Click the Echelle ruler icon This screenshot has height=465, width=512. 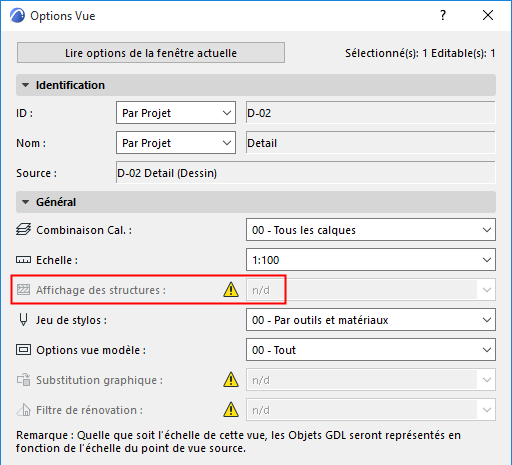coord(23,260)
